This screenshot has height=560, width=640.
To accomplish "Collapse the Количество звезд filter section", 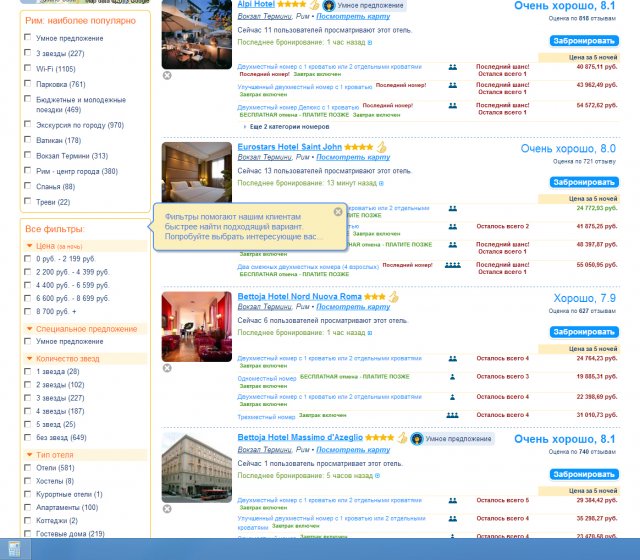I will point(29,358).
